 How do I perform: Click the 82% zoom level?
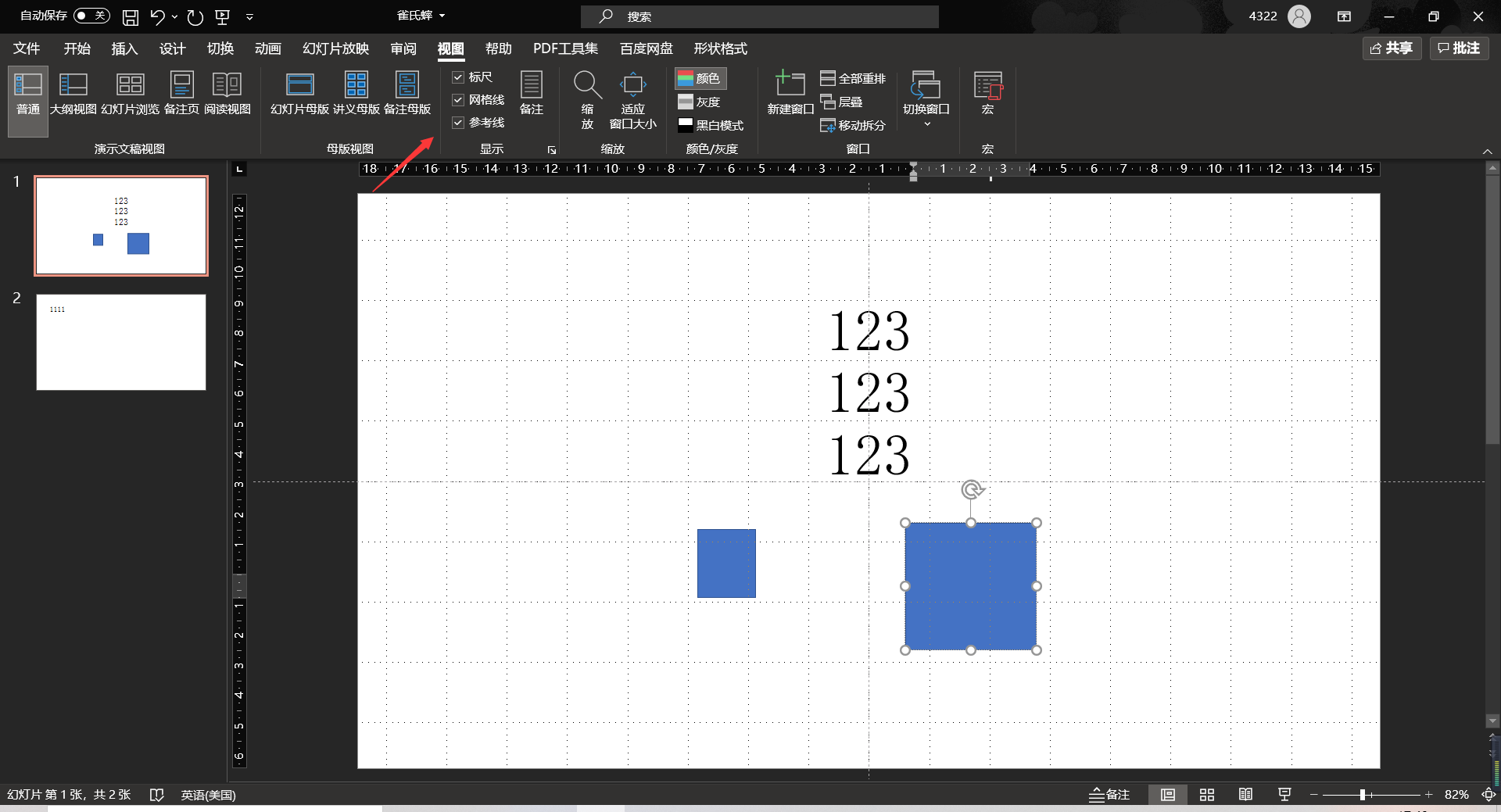1456,795
